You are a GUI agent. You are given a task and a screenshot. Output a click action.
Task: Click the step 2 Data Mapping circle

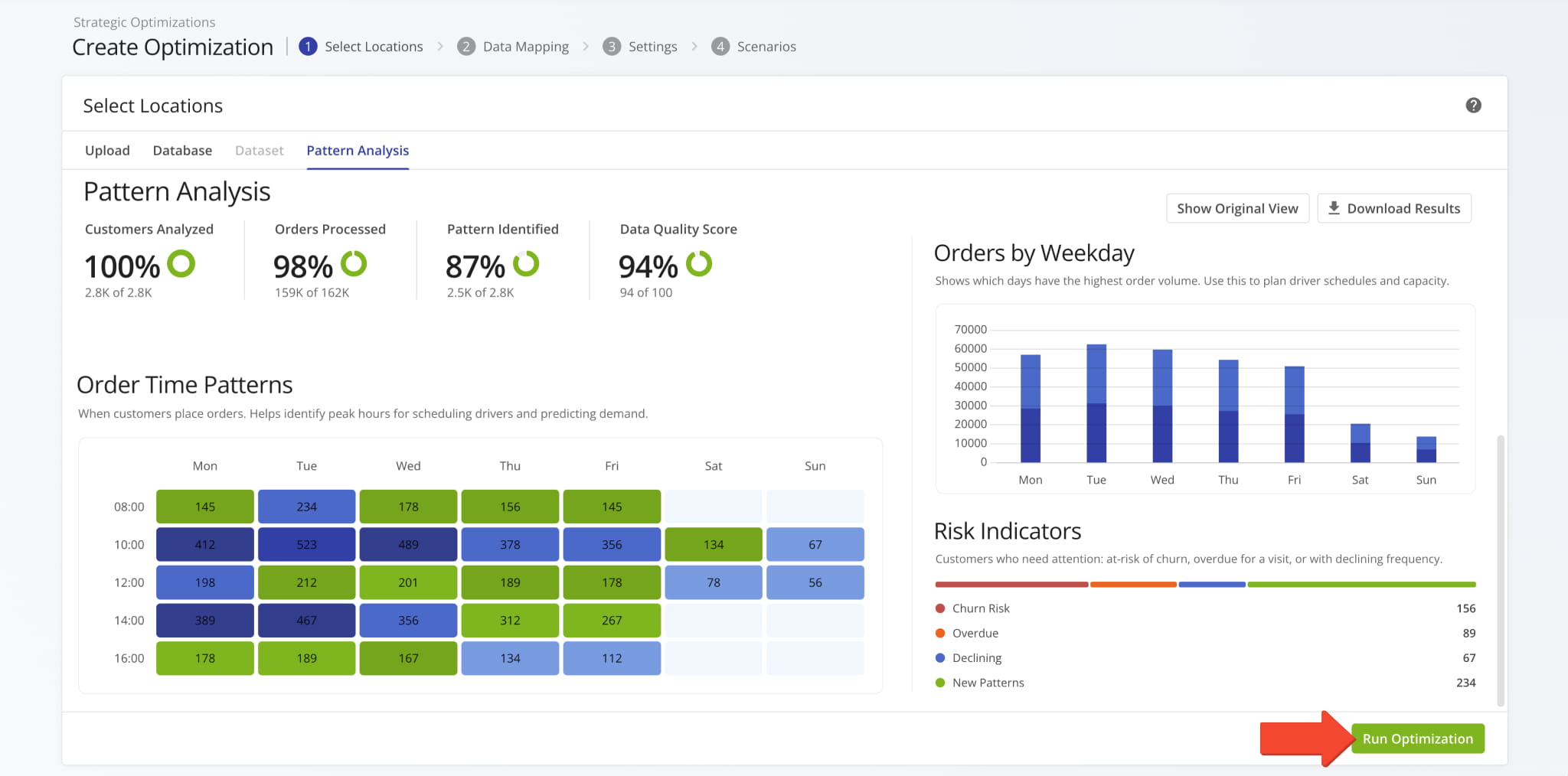click(465, 46)
